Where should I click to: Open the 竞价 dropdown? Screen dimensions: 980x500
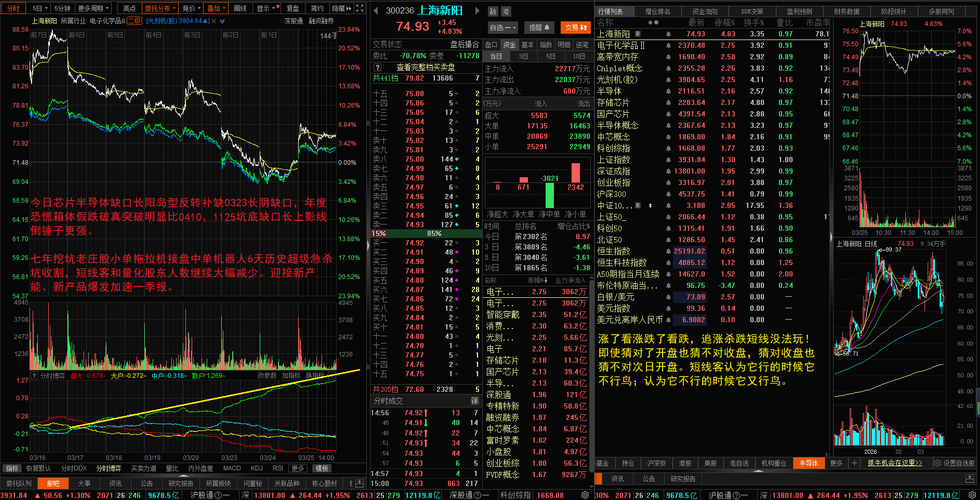pos(191,9)
